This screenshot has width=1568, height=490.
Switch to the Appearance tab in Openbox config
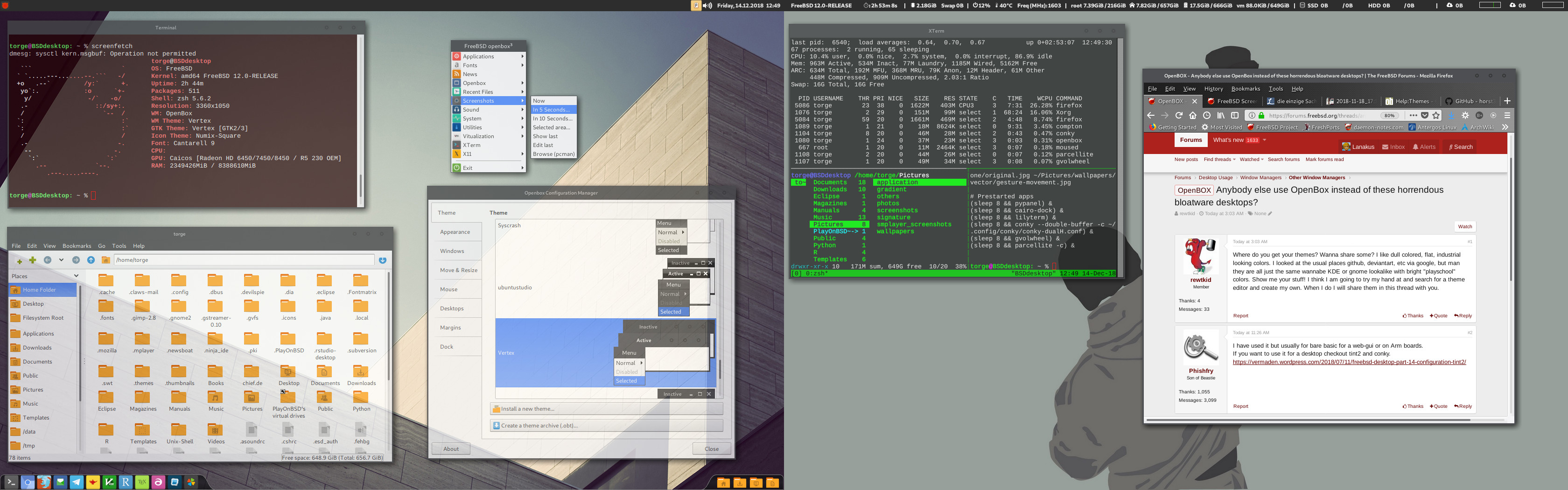pos(455,232)
